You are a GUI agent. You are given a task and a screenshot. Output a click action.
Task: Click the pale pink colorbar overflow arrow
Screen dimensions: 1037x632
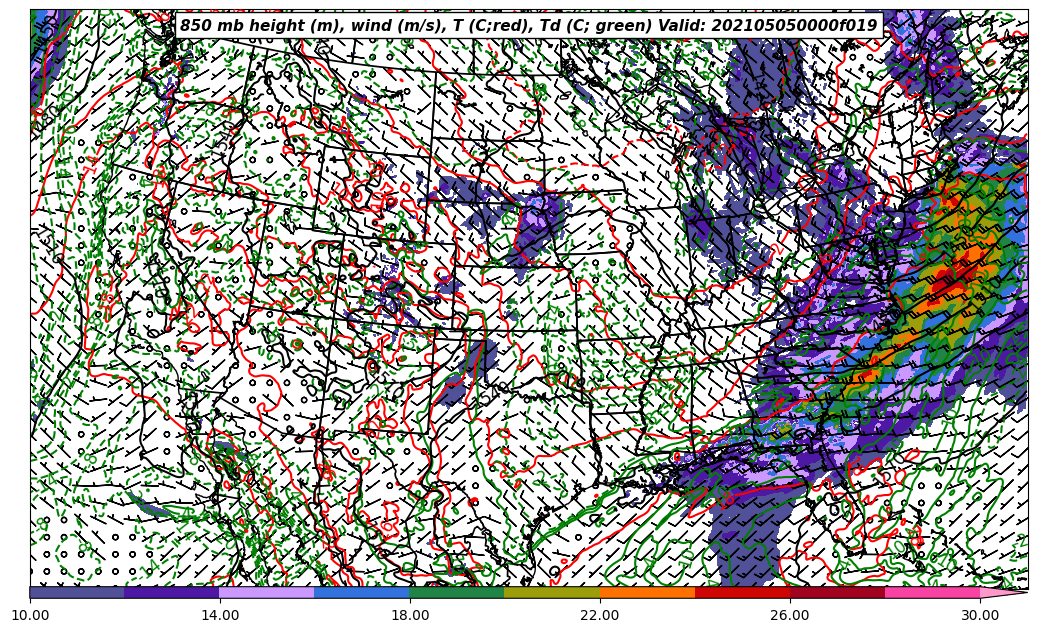[1003, 592]
